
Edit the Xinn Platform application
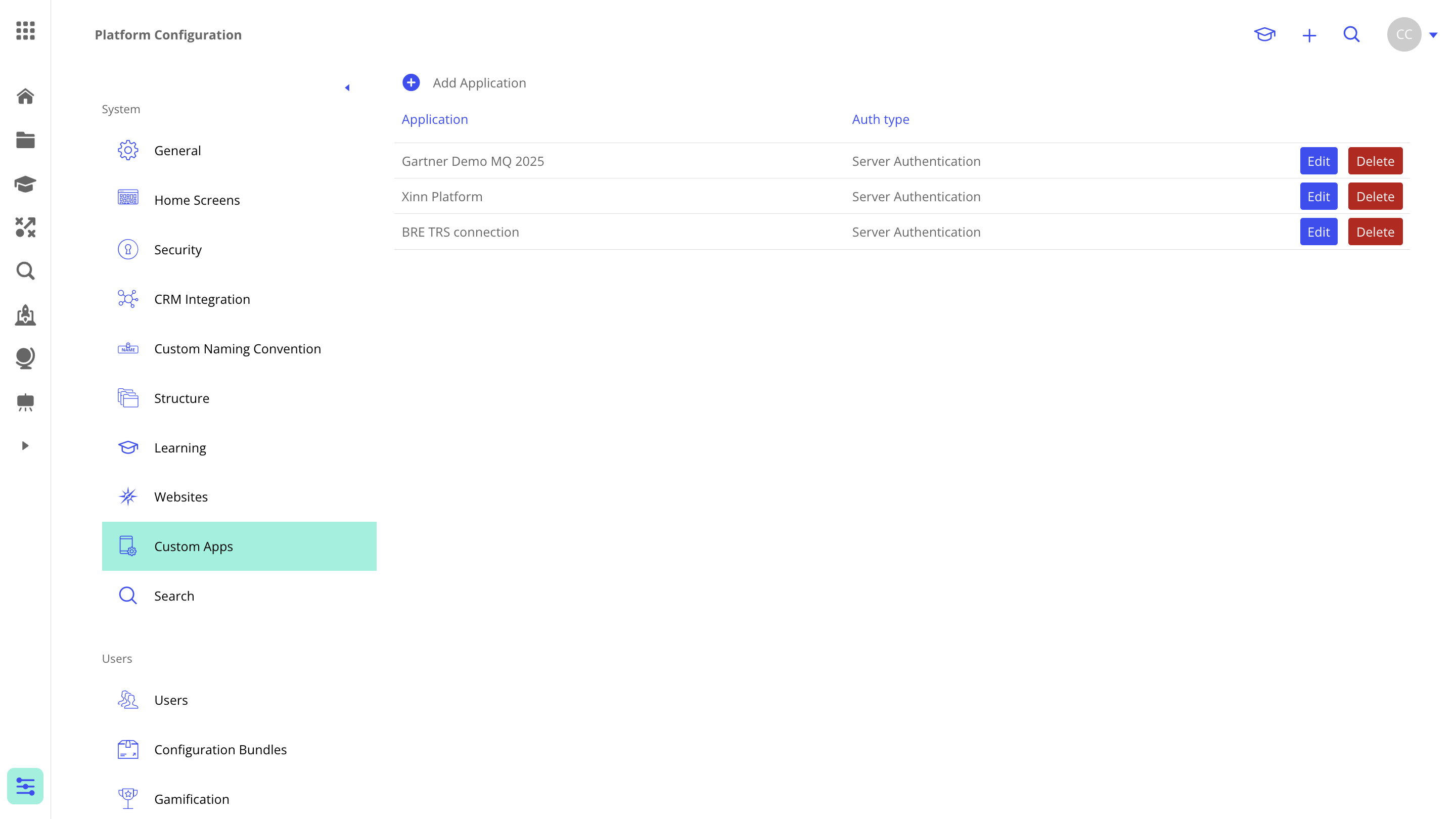1318,197
